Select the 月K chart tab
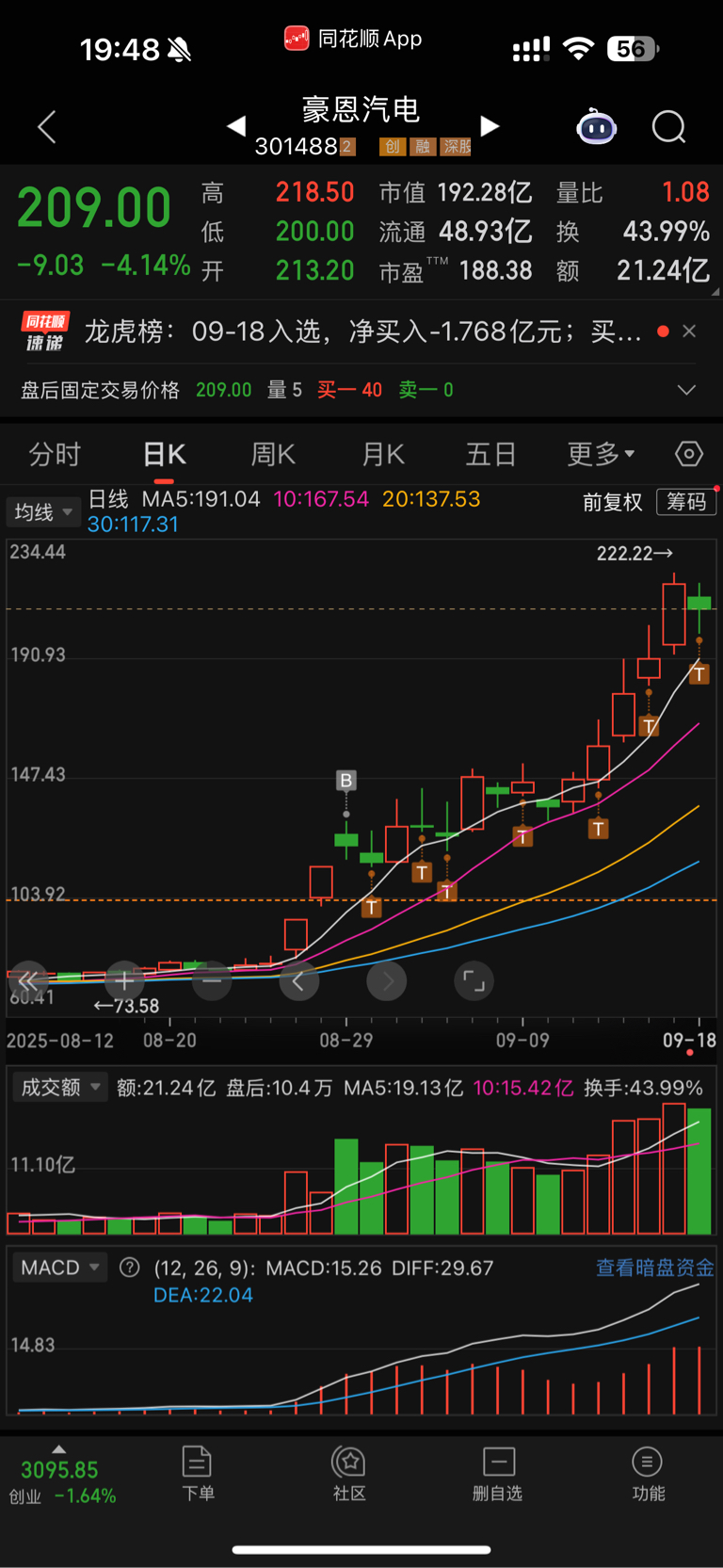Screen dimensions: 723x1568 point(383,455)
